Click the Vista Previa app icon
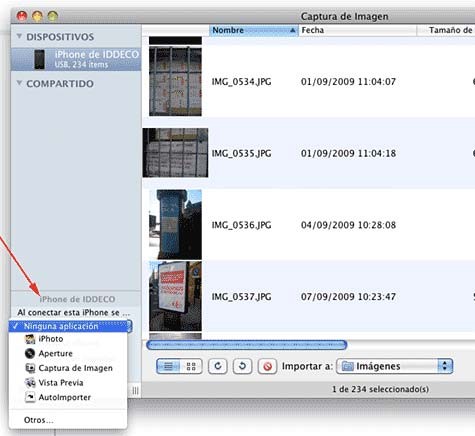 30,383
